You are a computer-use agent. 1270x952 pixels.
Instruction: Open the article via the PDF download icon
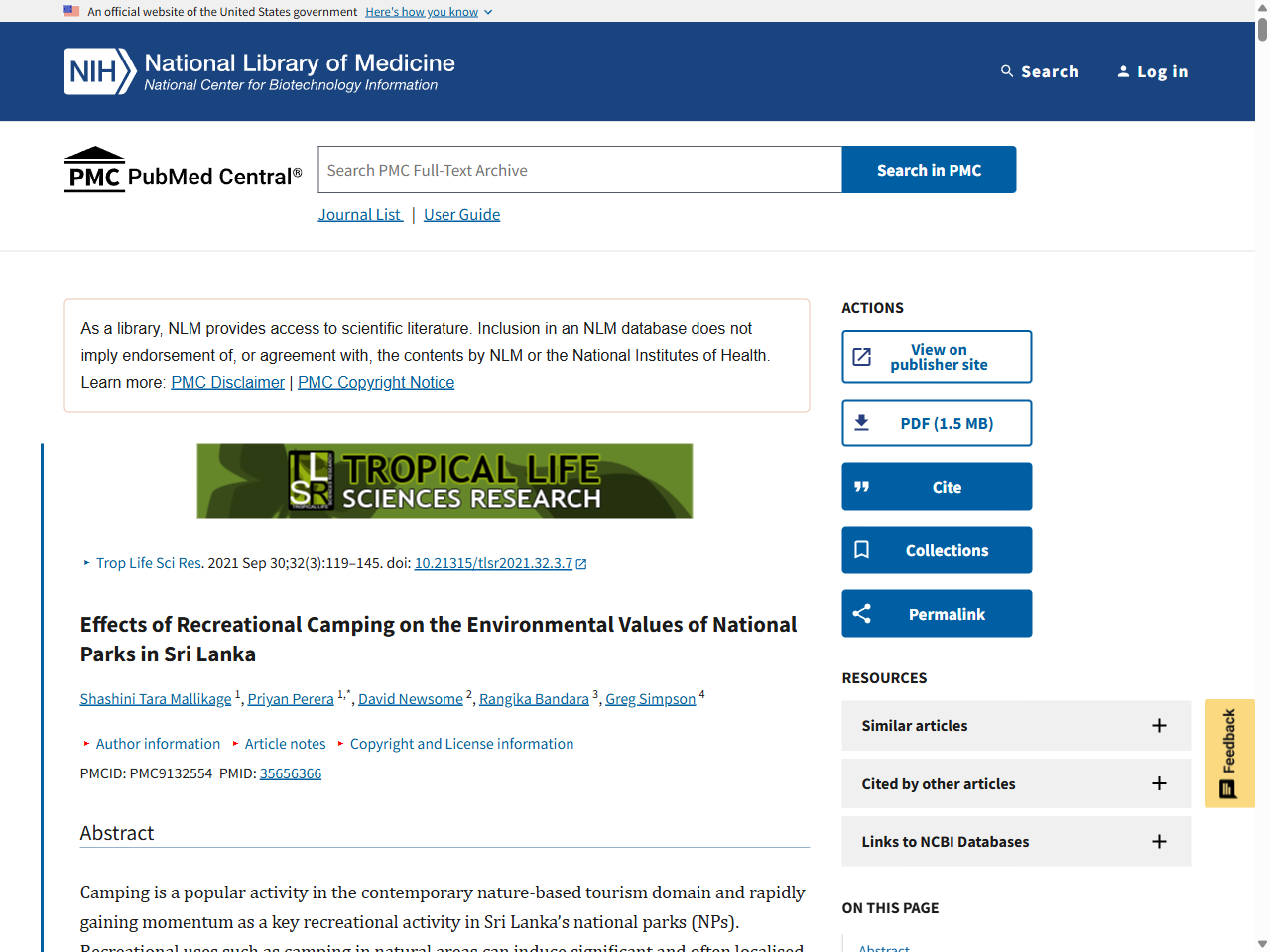tap(862, 421)
